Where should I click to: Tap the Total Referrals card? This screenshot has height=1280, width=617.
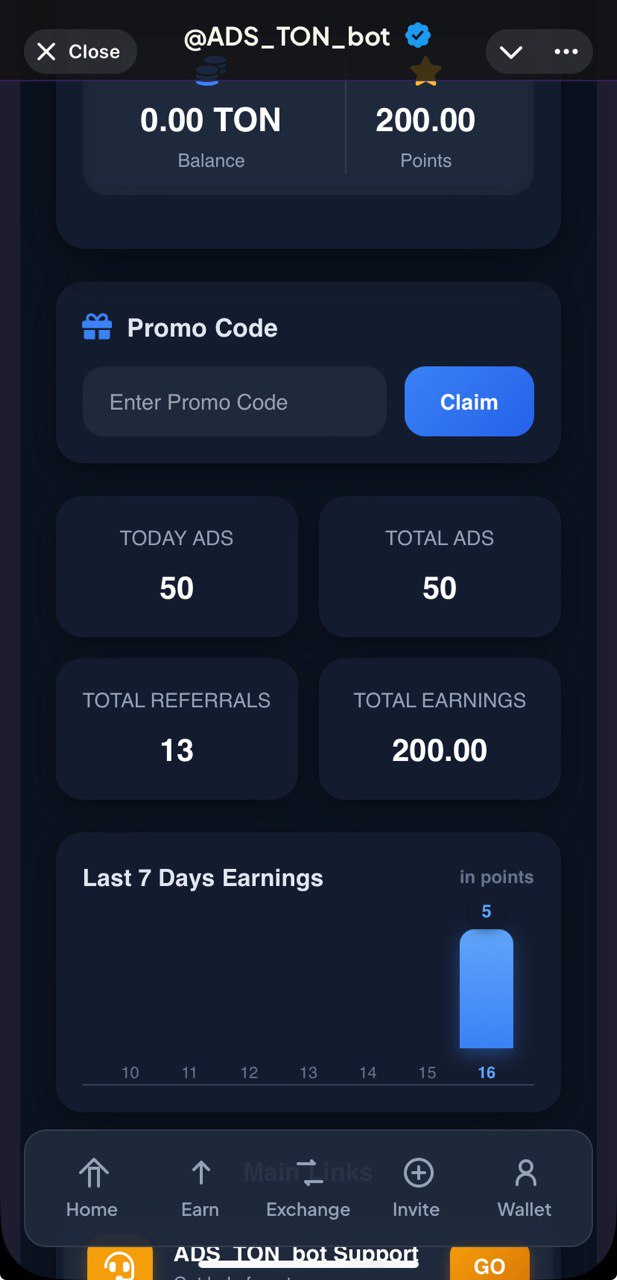point(177,728)
